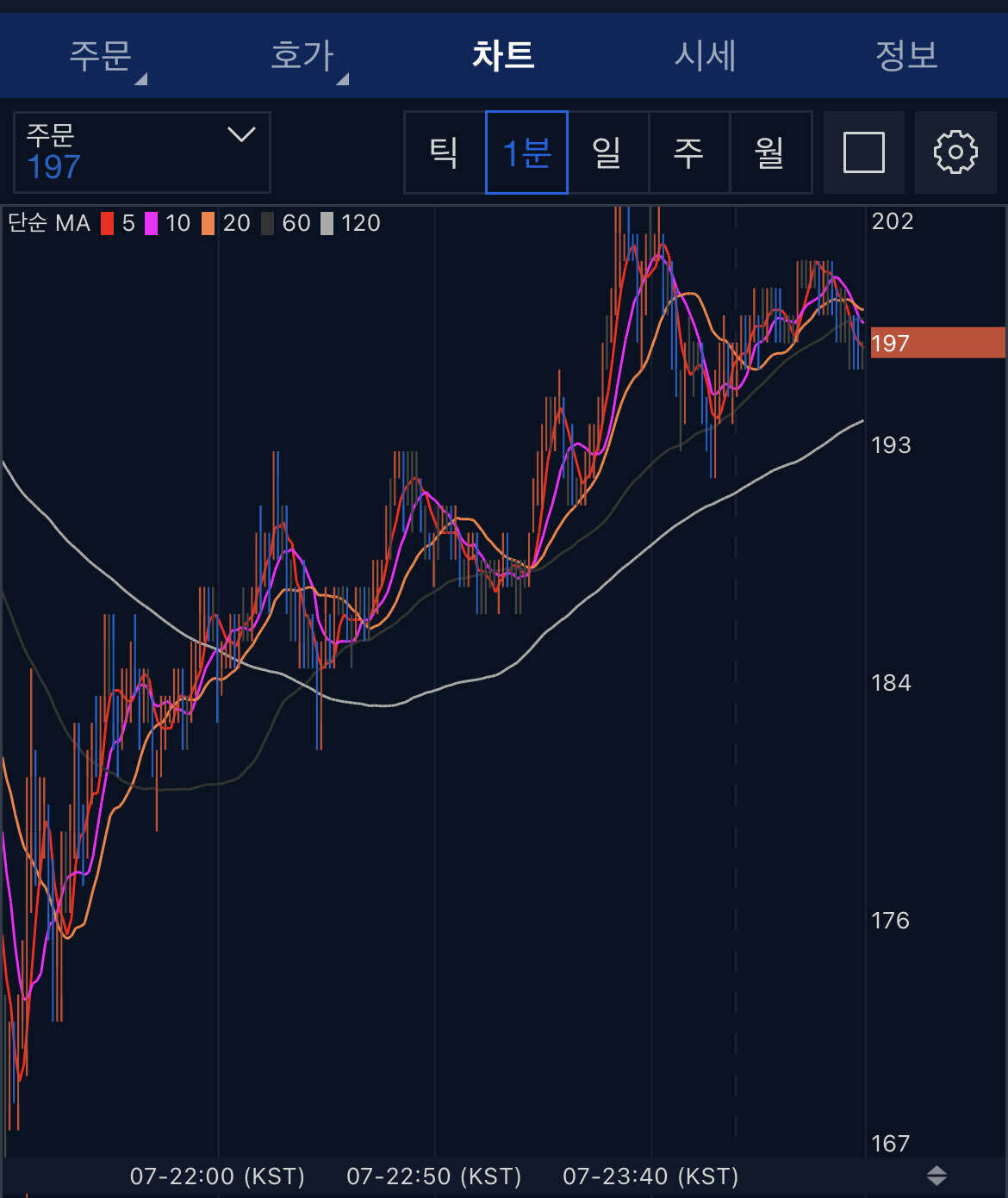1008x1198 pixels.
Task: Select the 1분 one-minute interval
Action: click(x=526, y=152)
